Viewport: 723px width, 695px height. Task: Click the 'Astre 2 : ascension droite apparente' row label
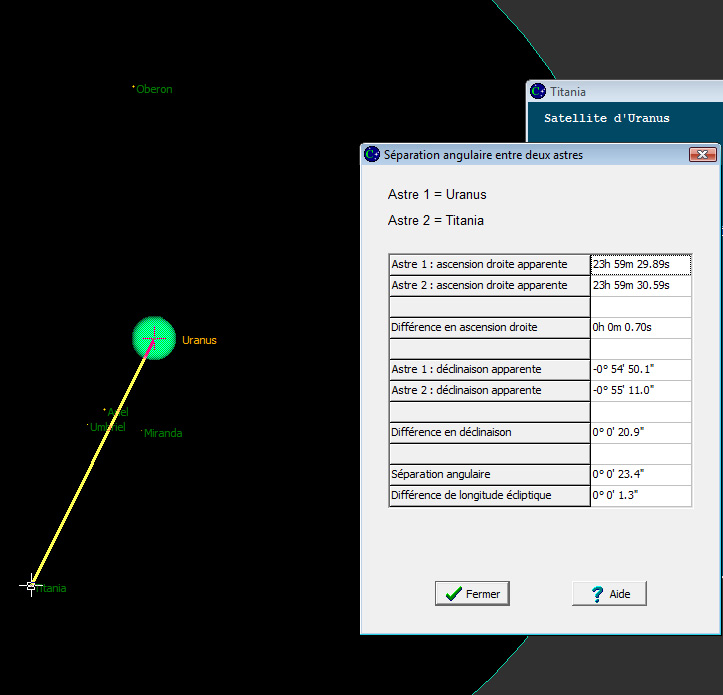pos(490,285)
